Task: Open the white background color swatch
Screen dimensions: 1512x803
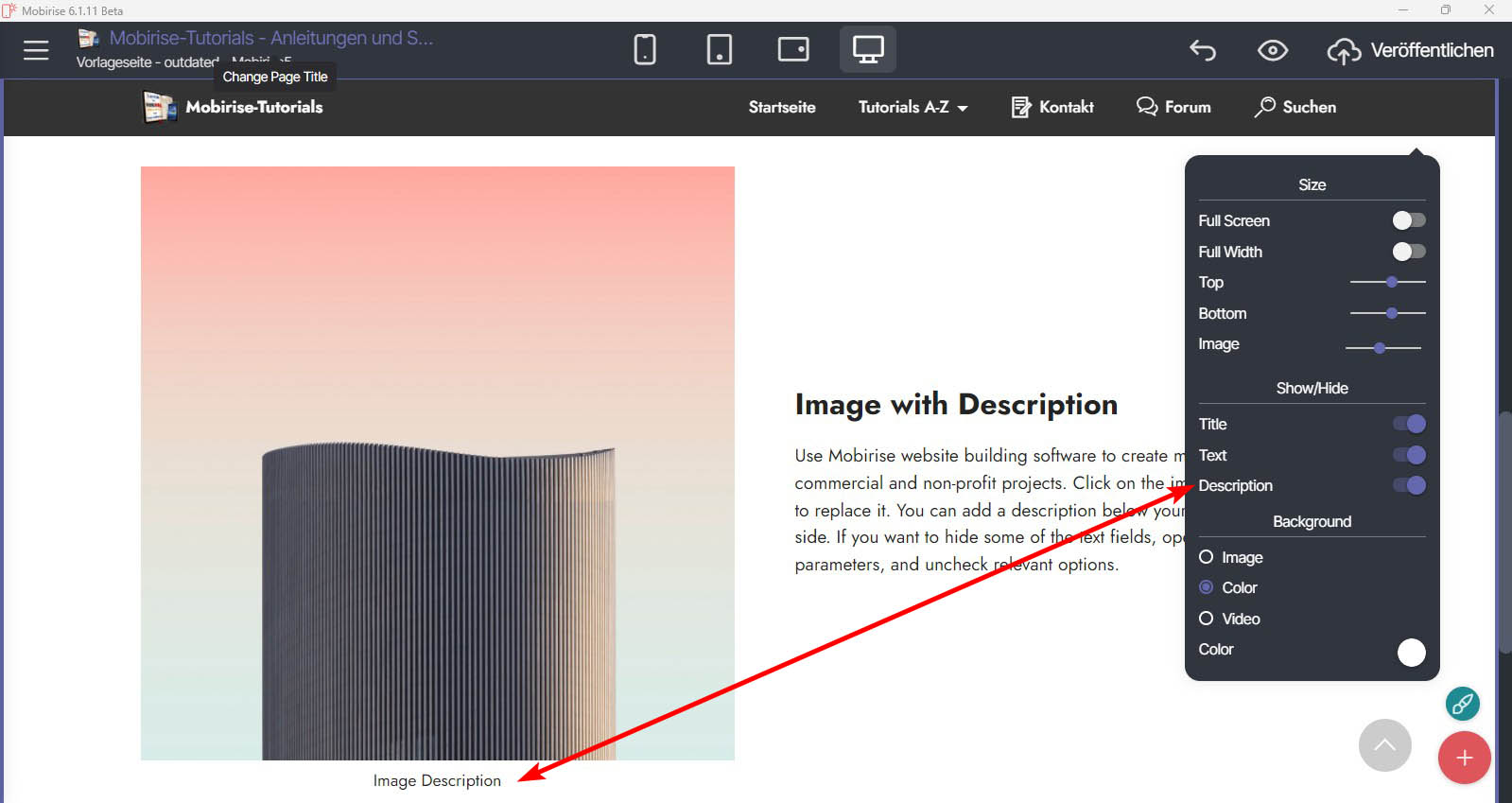Action: pyautogui.click(x=1411, y=653)
